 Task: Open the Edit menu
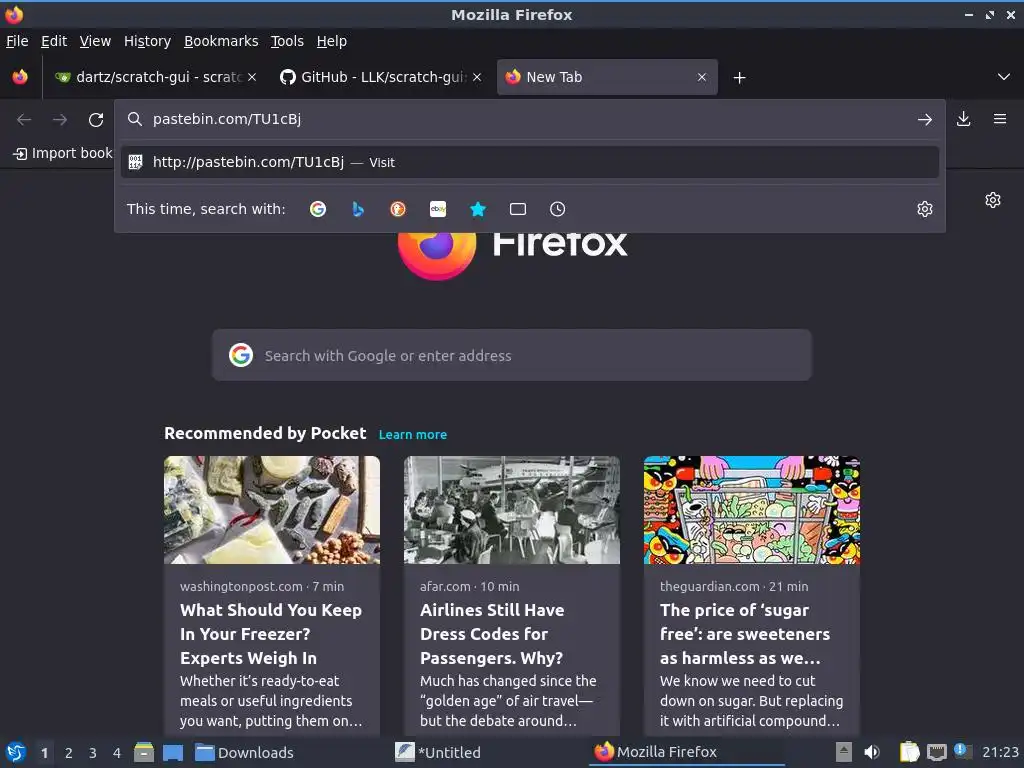54,41
